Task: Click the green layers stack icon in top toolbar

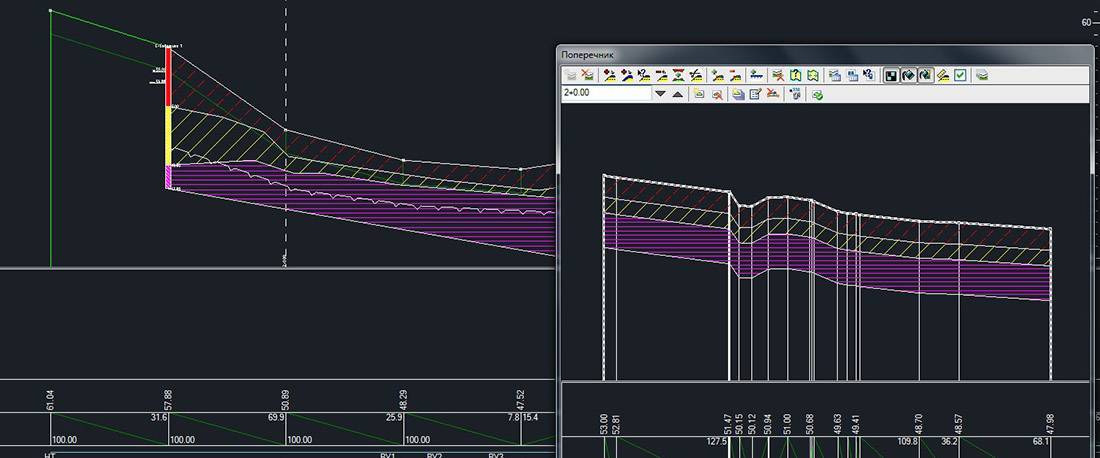Action: [x=982, y=75]
